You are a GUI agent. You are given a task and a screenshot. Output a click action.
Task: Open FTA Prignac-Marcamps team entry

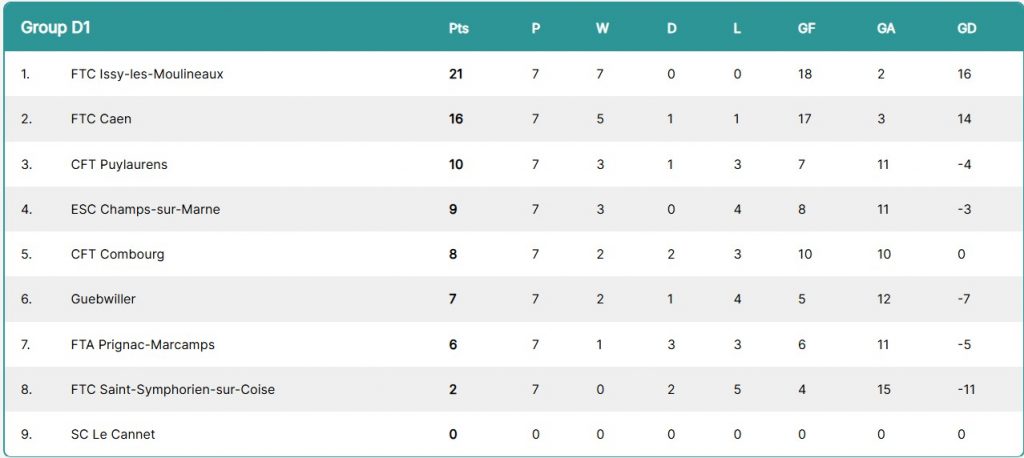[x=142, y=344]
